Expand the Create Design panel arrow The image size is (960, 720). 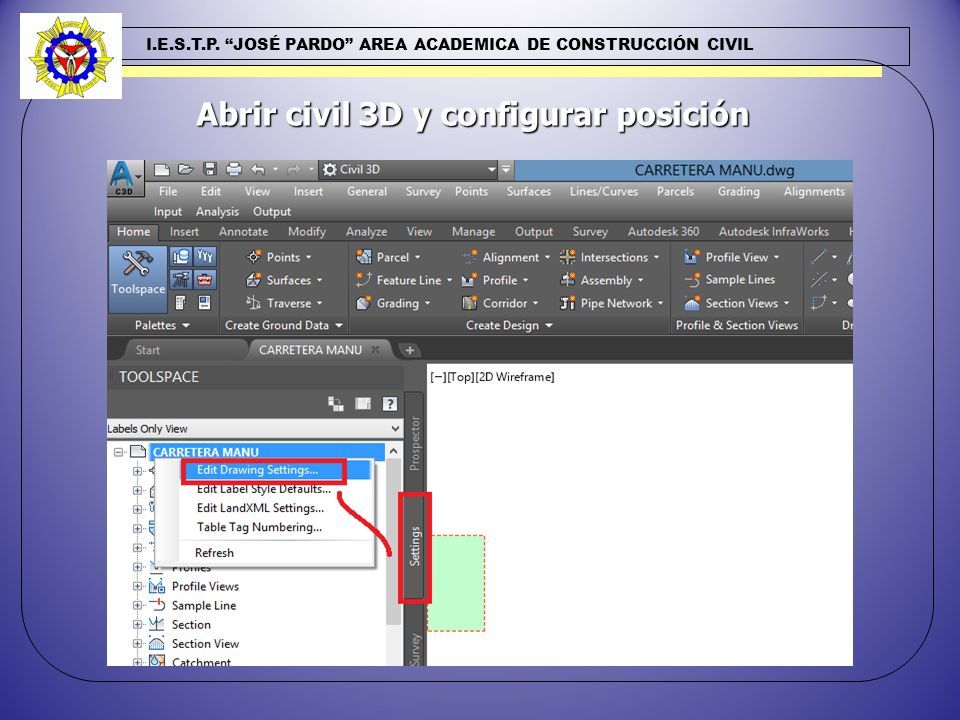[549, 326]
